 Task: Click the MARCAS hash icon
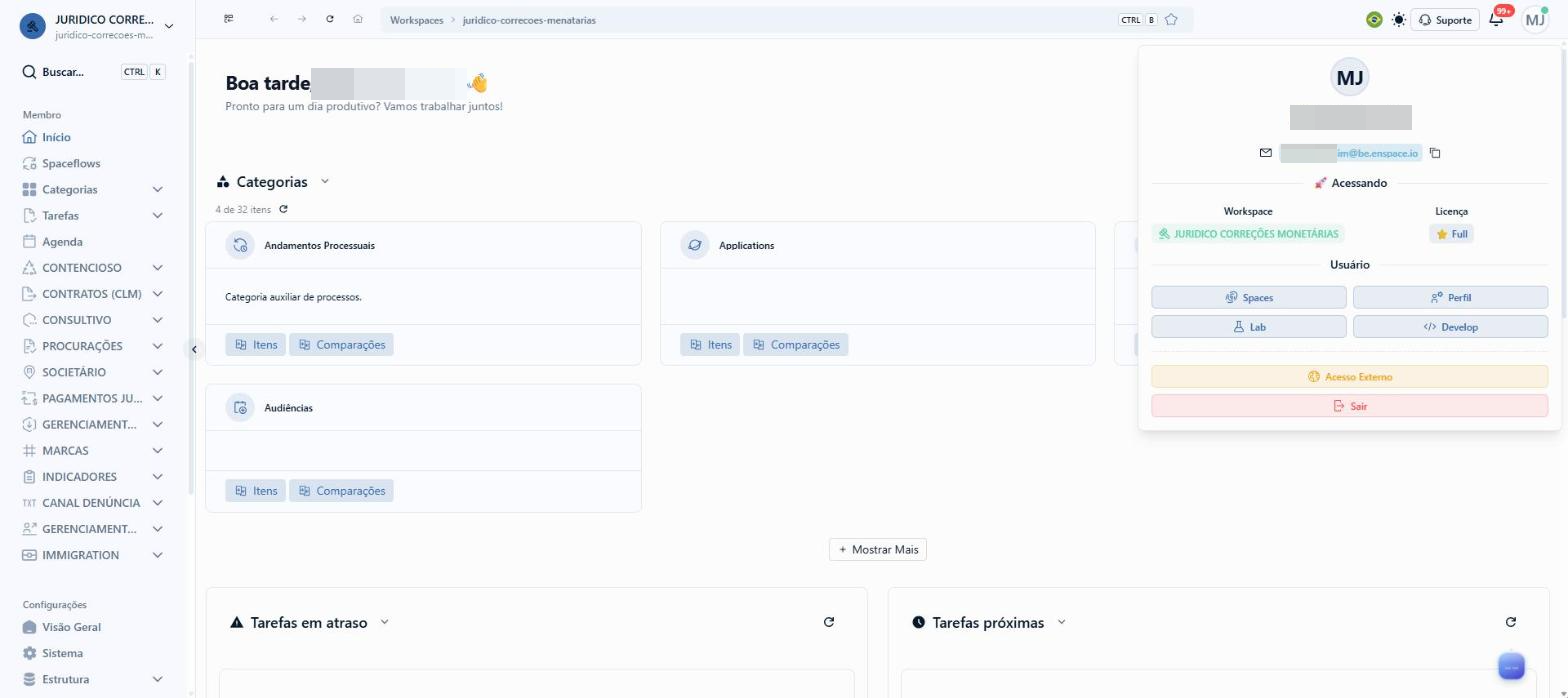tap(29, 451)
